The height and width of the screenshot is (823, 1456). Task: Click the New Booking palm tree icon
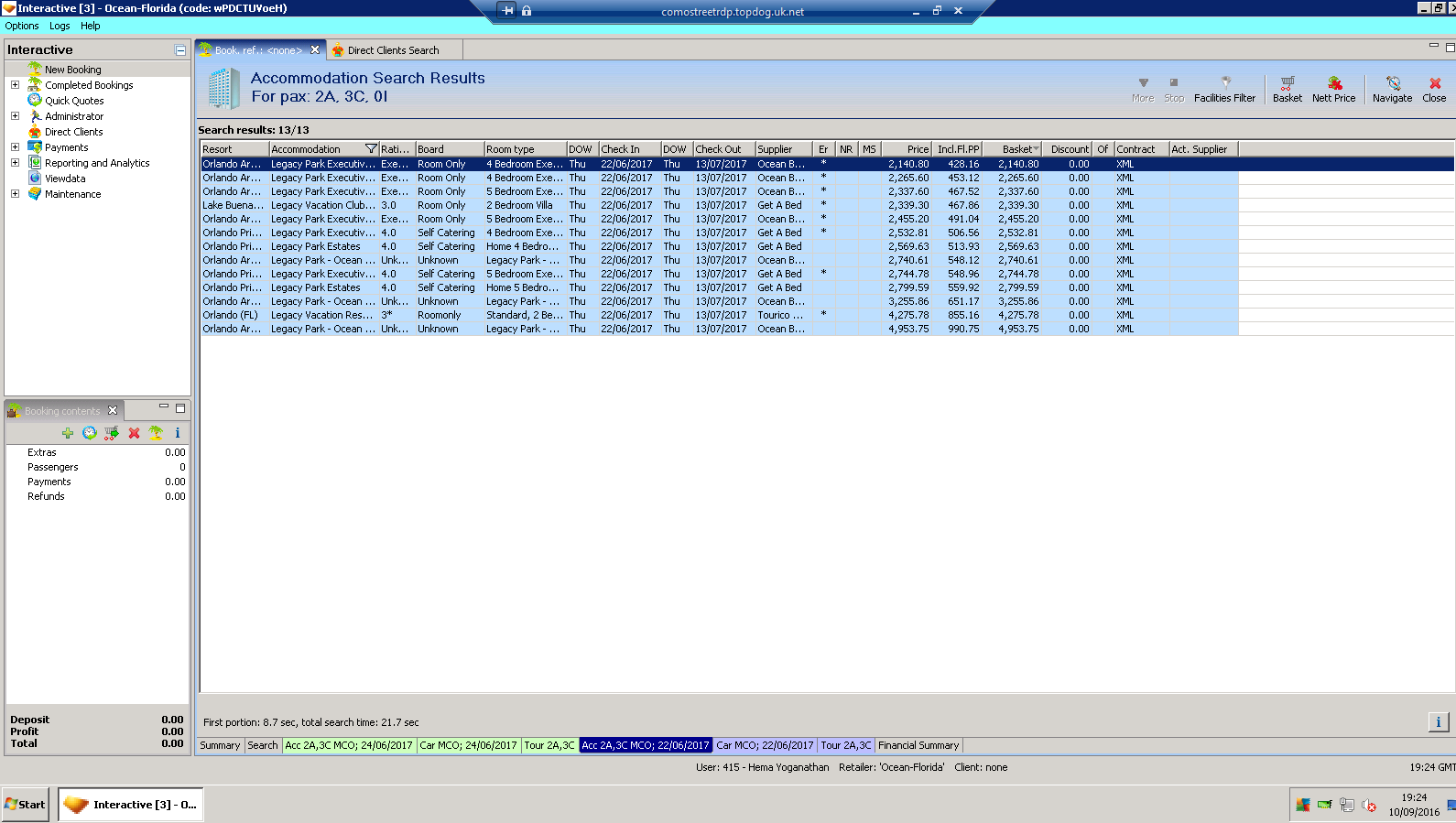pyautogui.click(x=35, y=69)
